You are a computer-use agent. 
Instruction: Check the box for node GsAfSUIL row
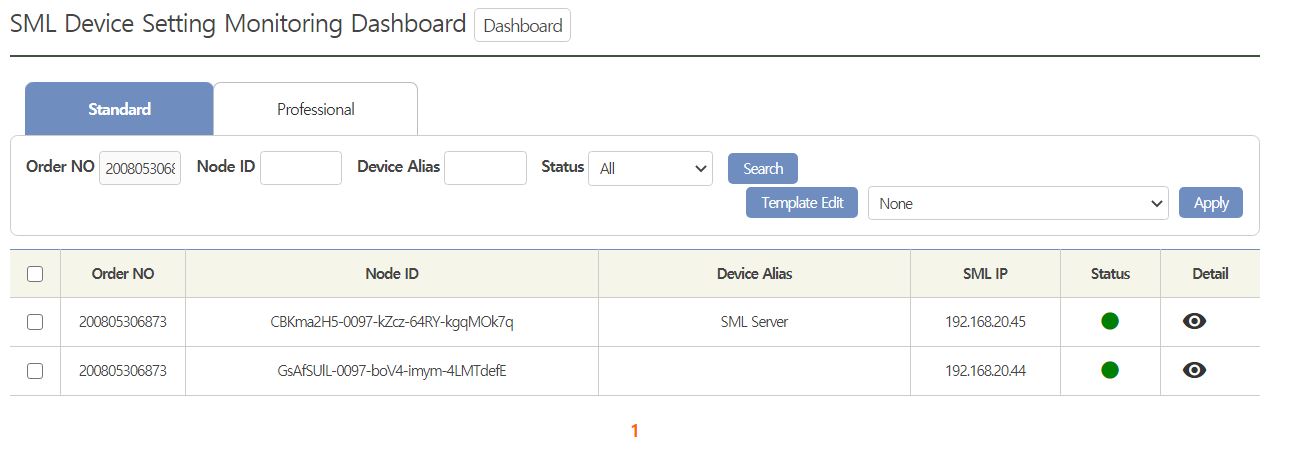coord(35,371)
